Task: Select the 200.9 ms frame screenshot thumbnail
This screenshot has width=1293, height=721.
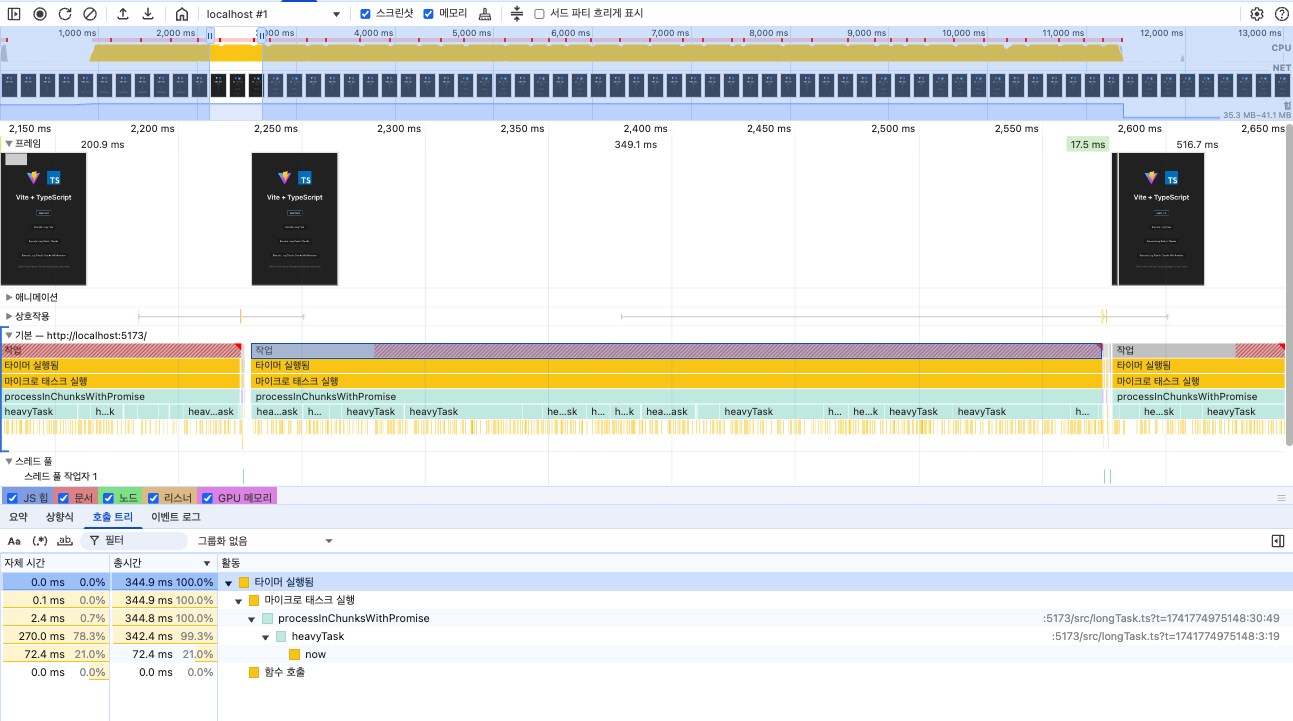Action: (44, 219)
